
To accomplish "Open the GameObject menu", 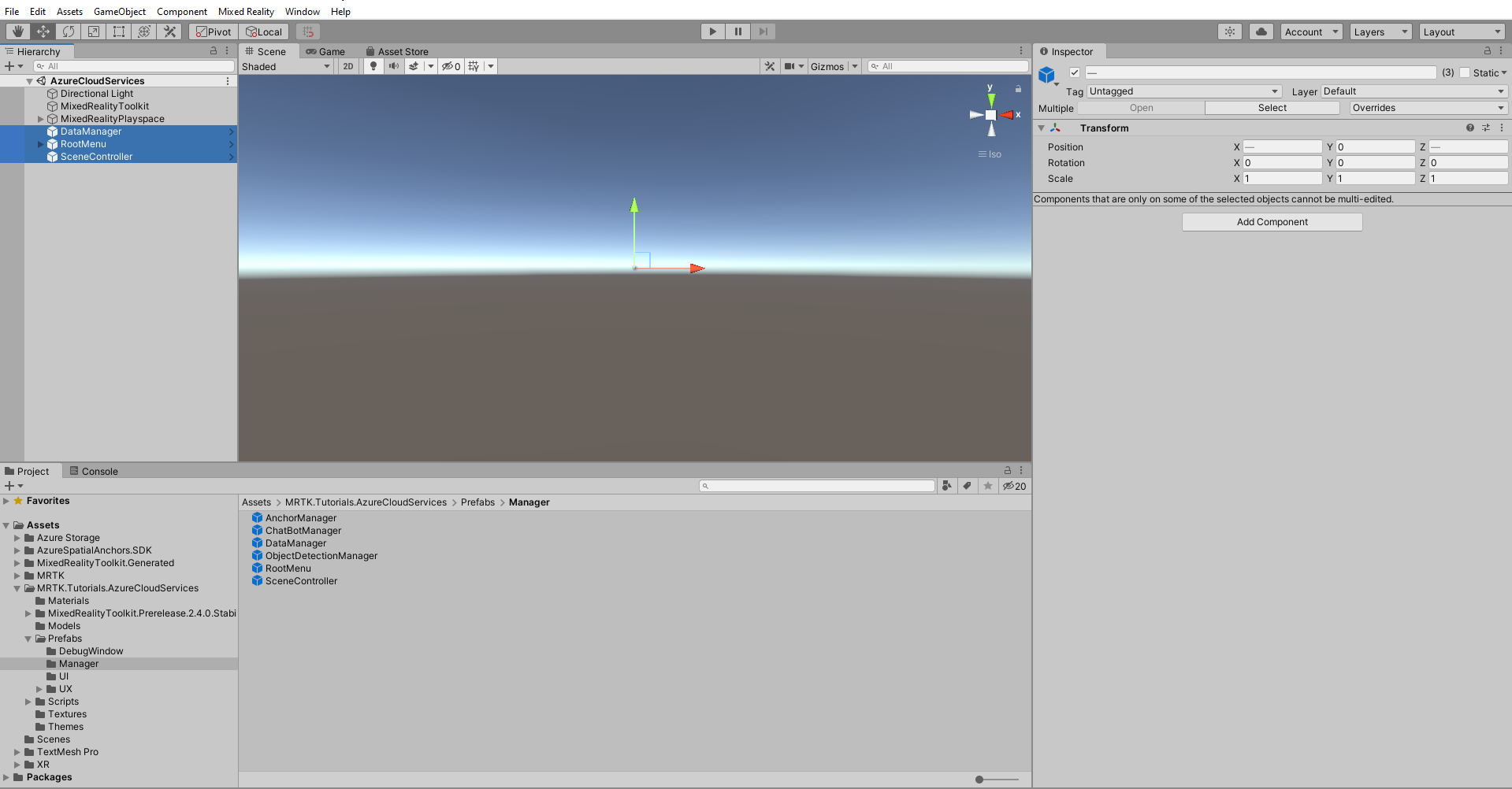I will 120,11.
